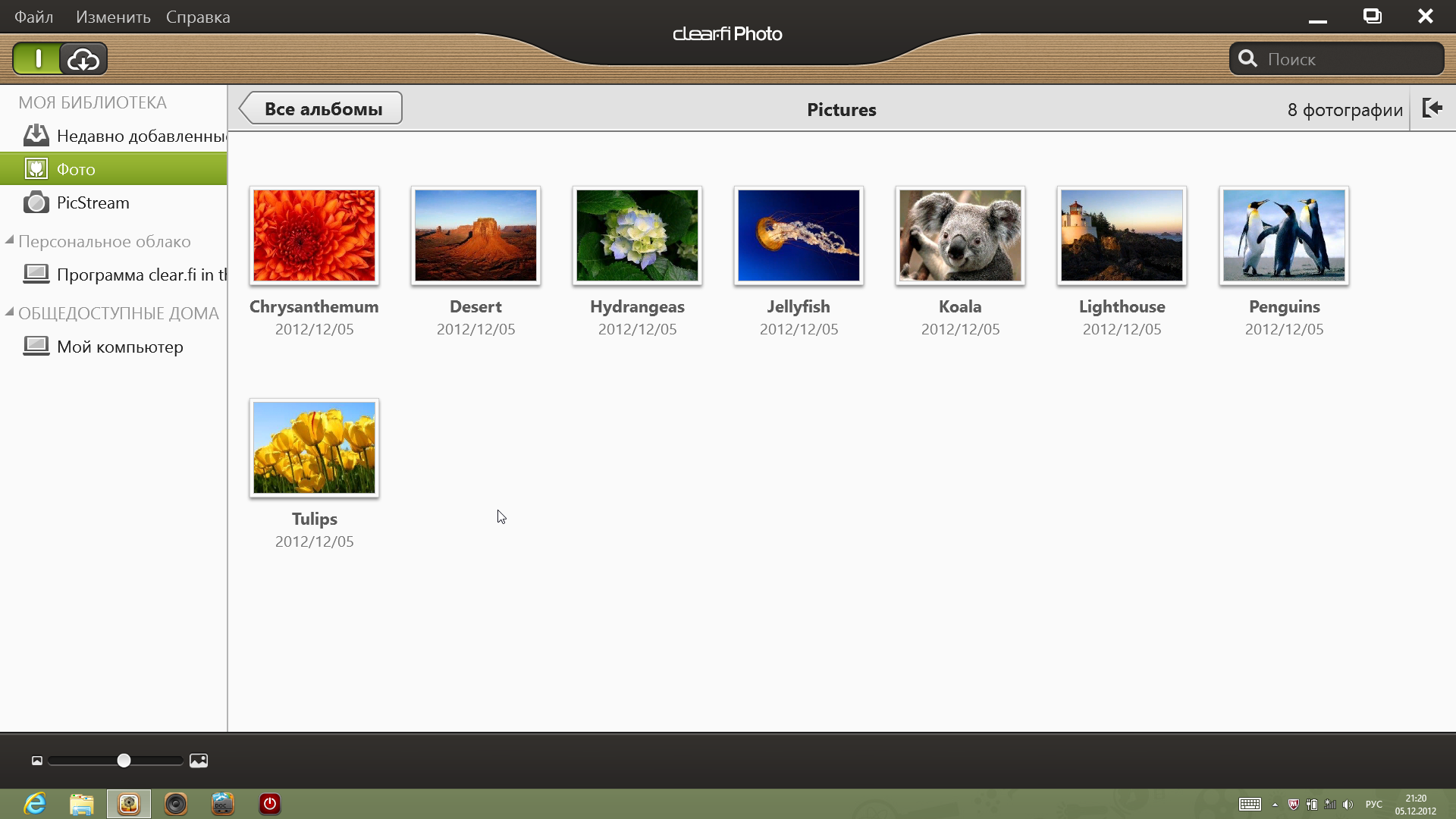Open the Изменить menu
1456x819 pixels.
[x=113, y=17]
